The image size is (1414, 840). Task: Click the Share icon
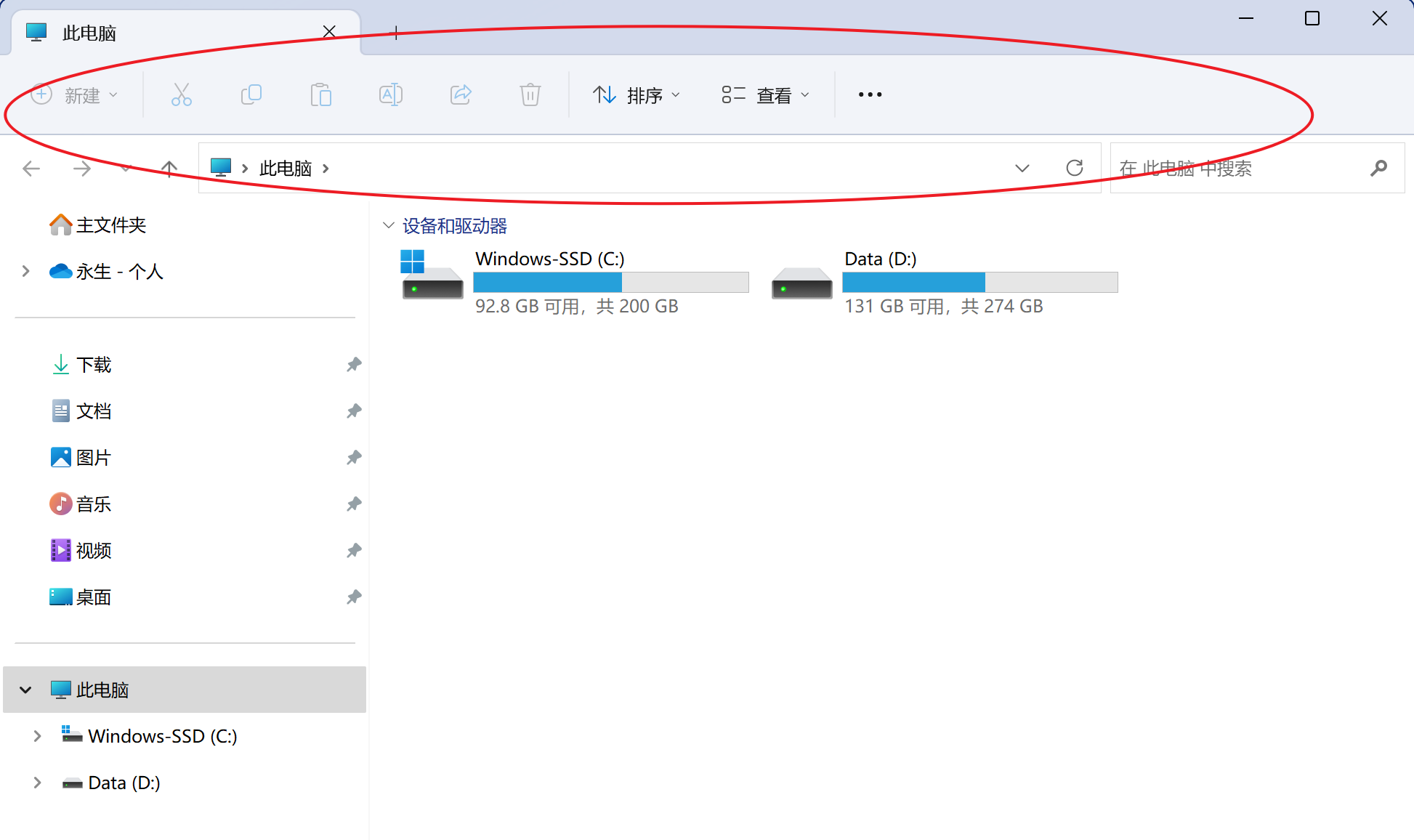tap(461, 94)
